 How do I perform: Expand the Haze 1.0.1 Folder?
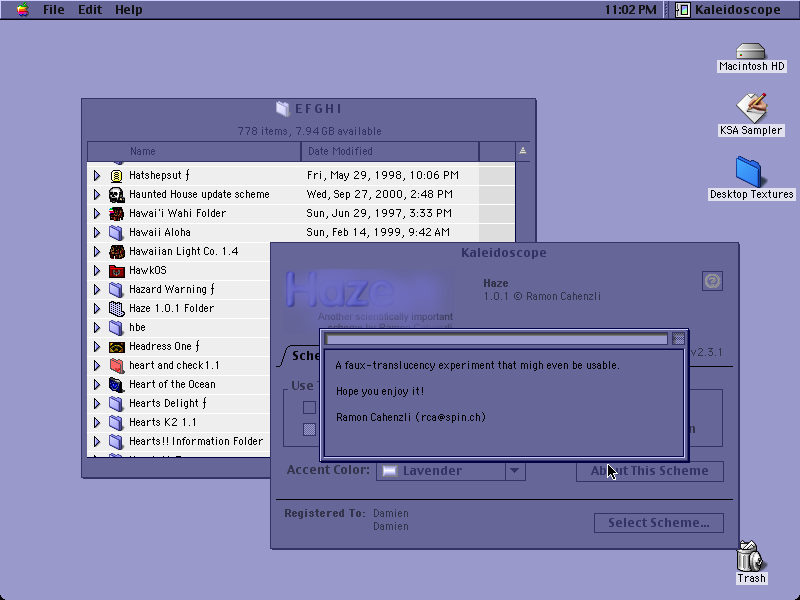97,309
